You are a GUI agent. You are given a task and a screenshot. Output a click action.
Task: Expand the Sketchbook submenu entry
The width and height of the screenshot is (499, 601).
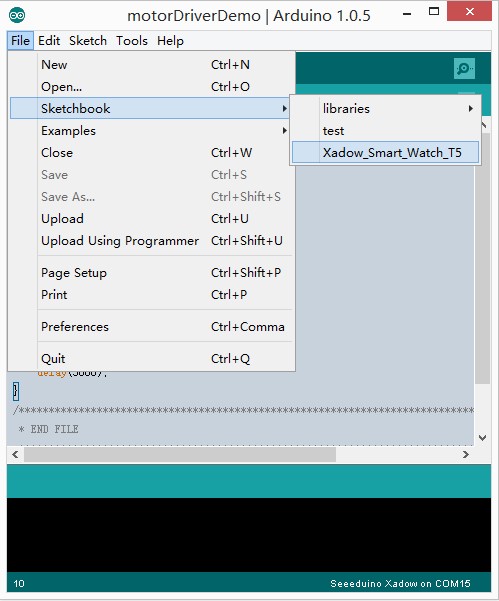click(152, 108)
